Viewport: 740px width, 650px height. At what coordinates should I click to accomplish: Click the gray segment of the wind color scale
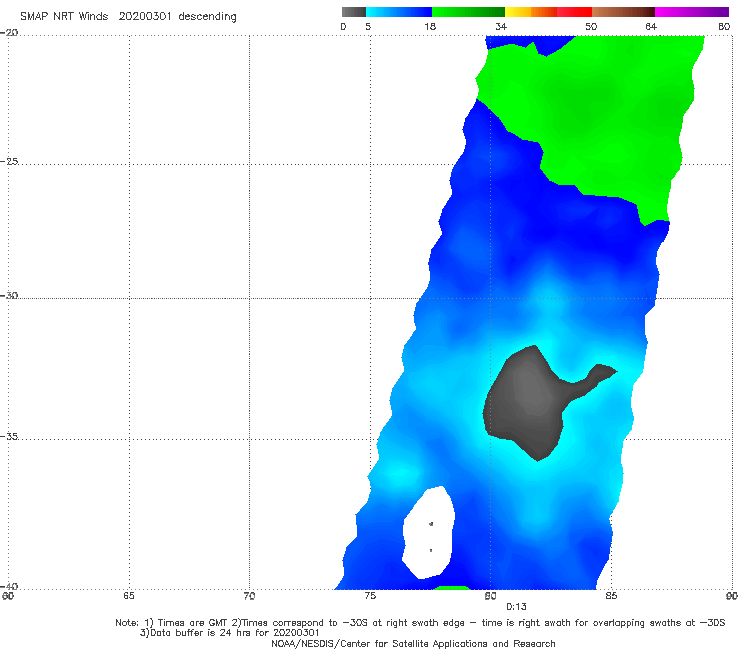[x=354, y=12]
